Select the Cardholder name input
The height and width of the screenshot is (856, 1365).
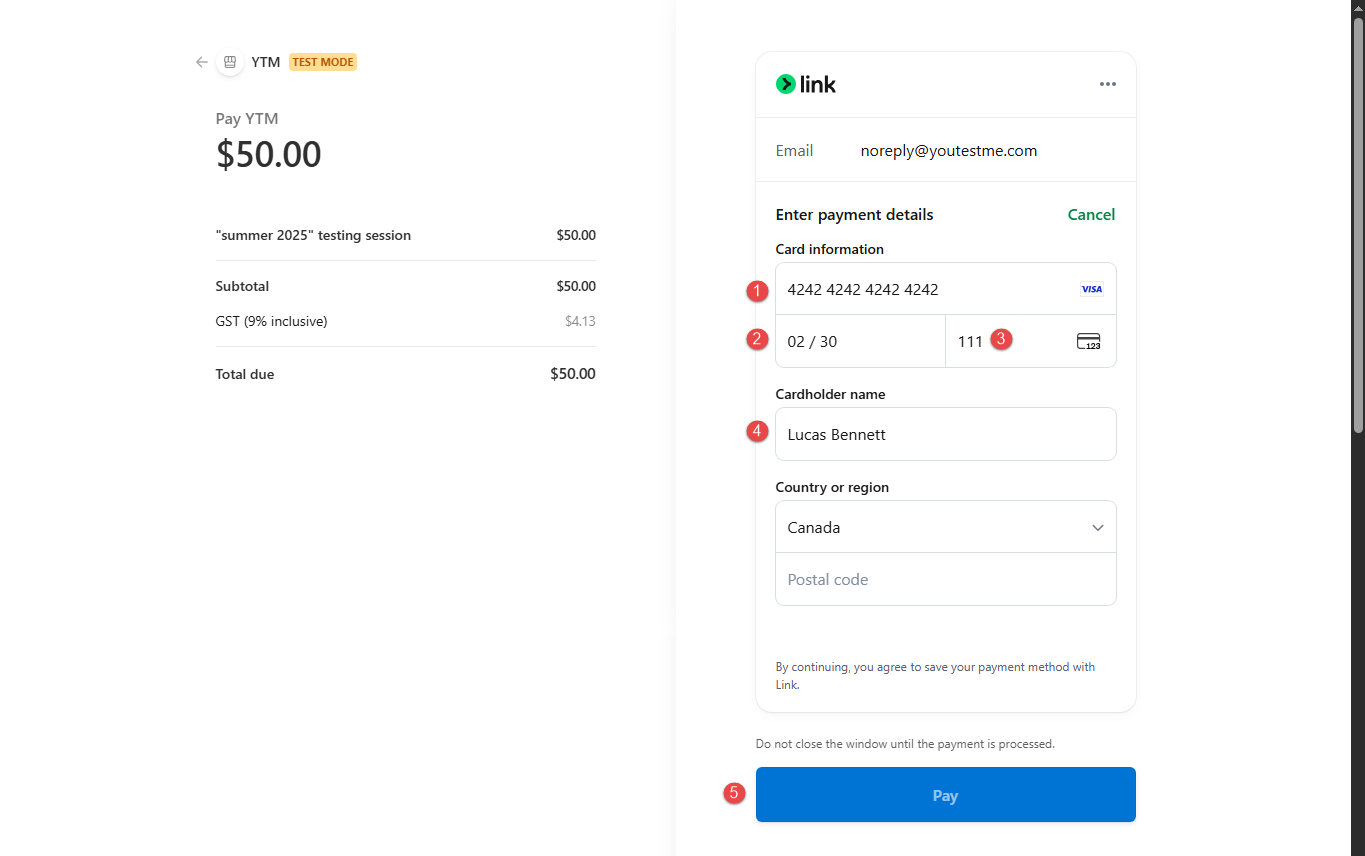point(945,434)
